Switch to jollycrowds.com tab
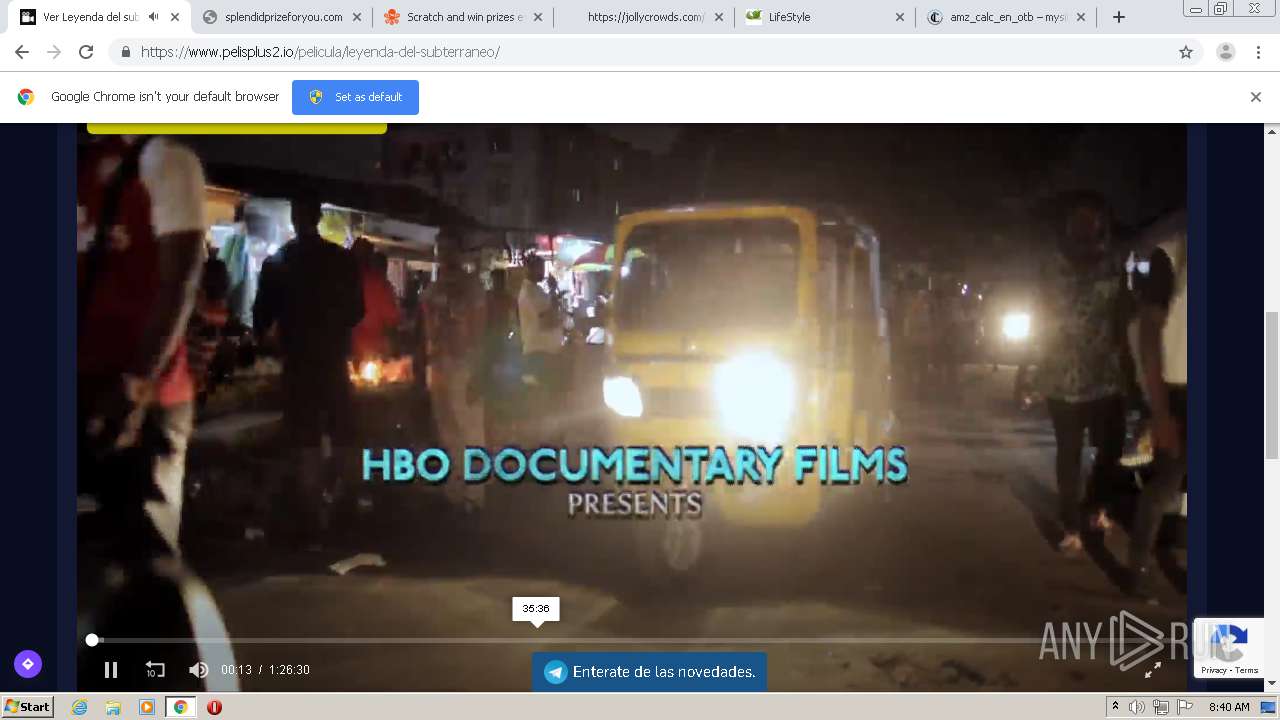The height and width of the screenshot is (720, 1280). (645, 17)
